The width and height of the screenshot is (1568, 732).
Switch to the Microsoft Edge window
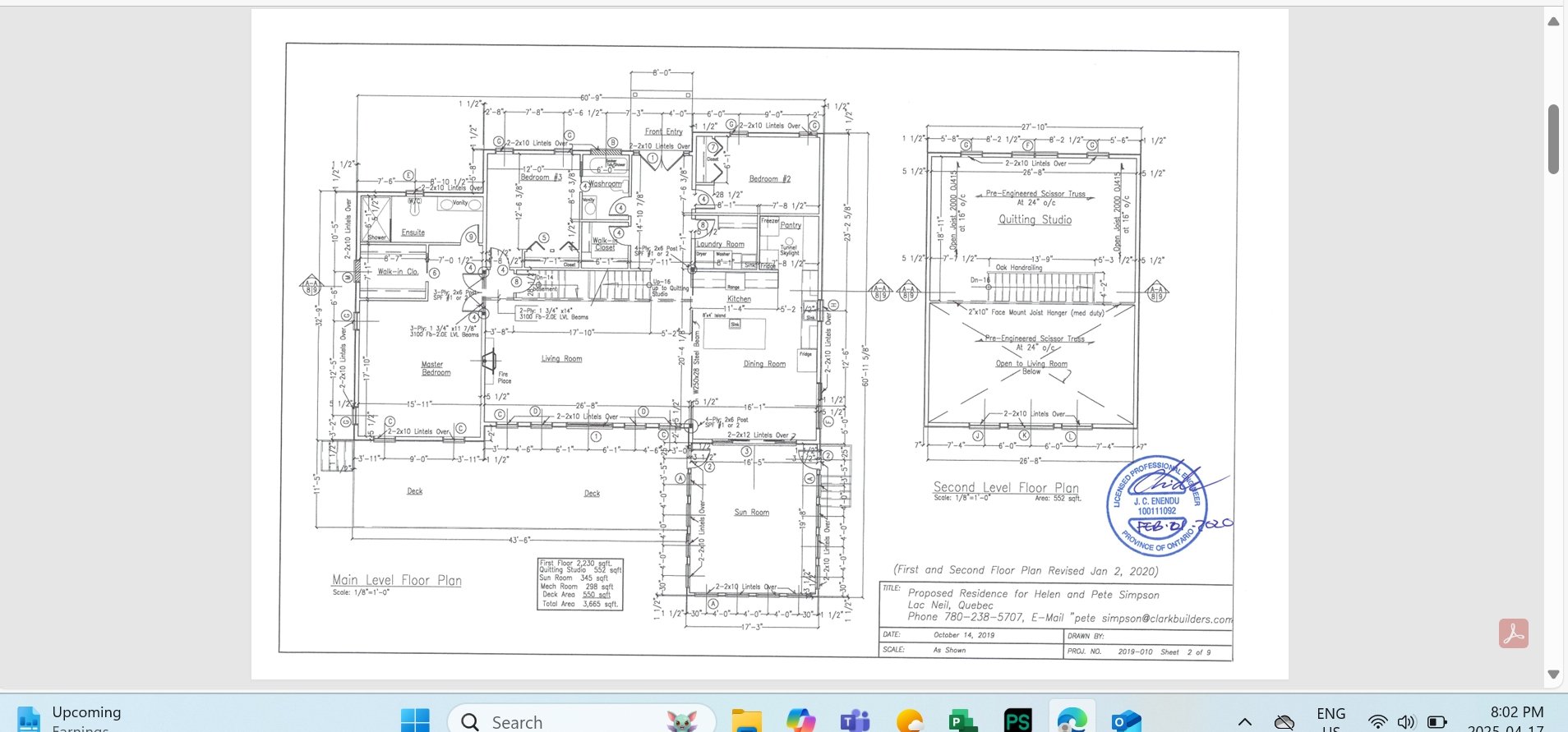point(1072,720)
